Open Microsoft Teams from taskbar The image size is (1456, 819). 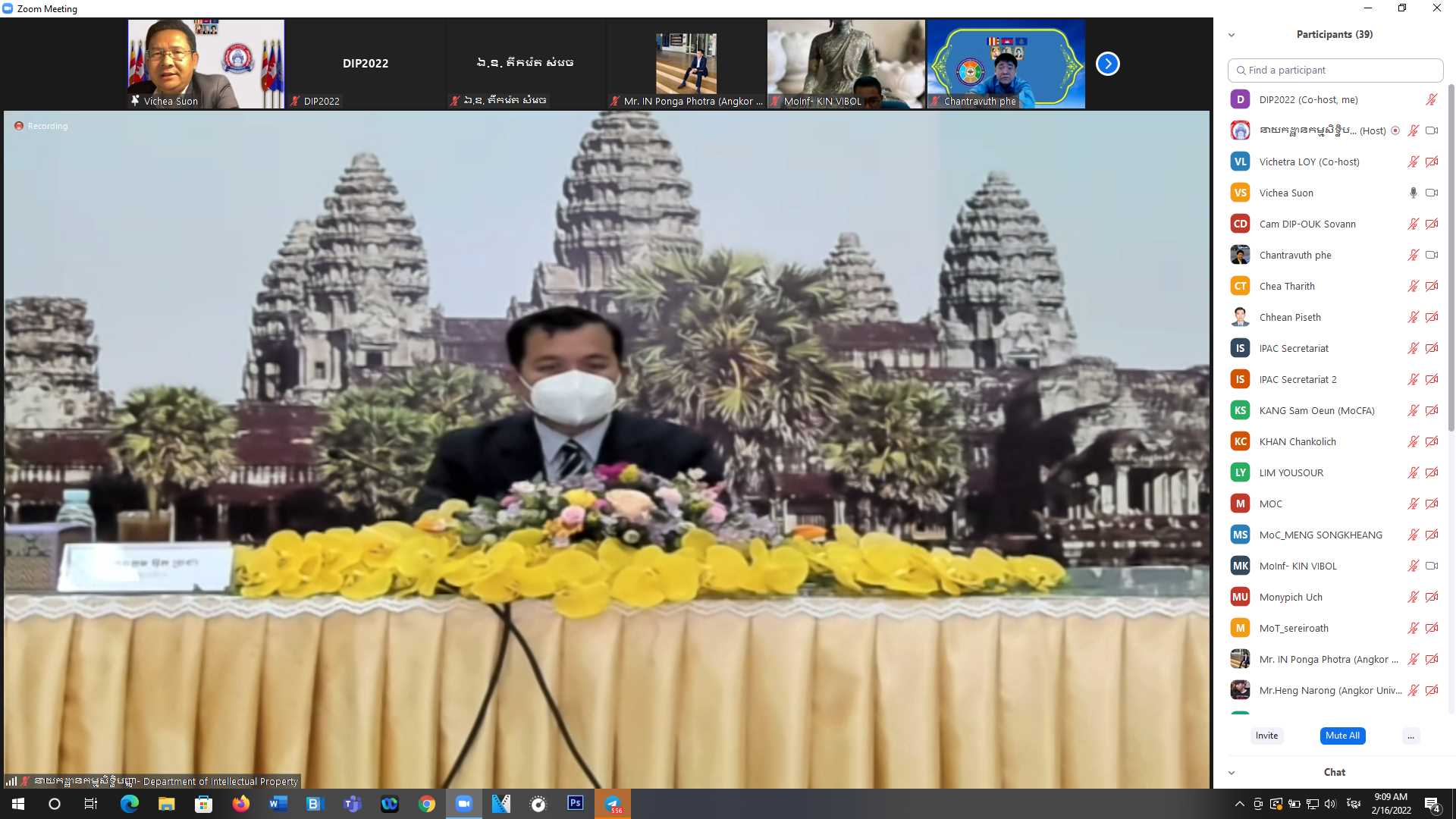pos(353,804)
